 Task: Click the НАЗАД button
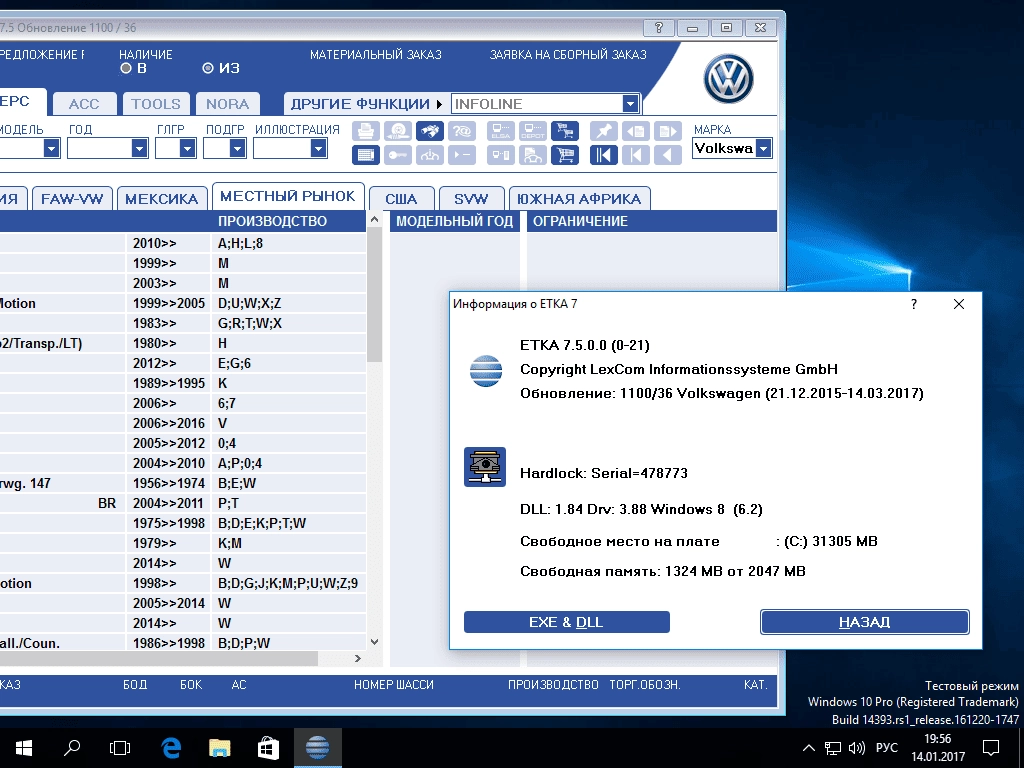pos(865,622)
